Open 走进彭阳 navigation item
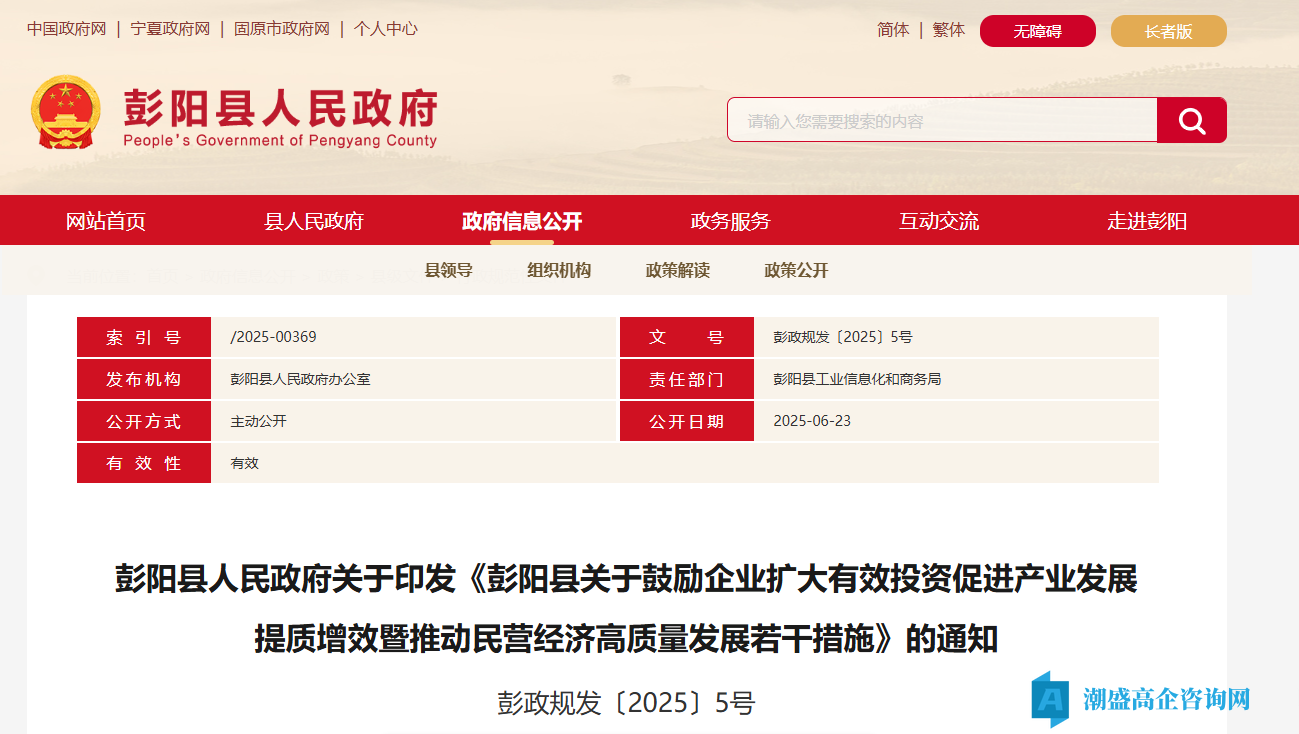The height and width of the screenshot is (734, 1299). coord(1147,221)
